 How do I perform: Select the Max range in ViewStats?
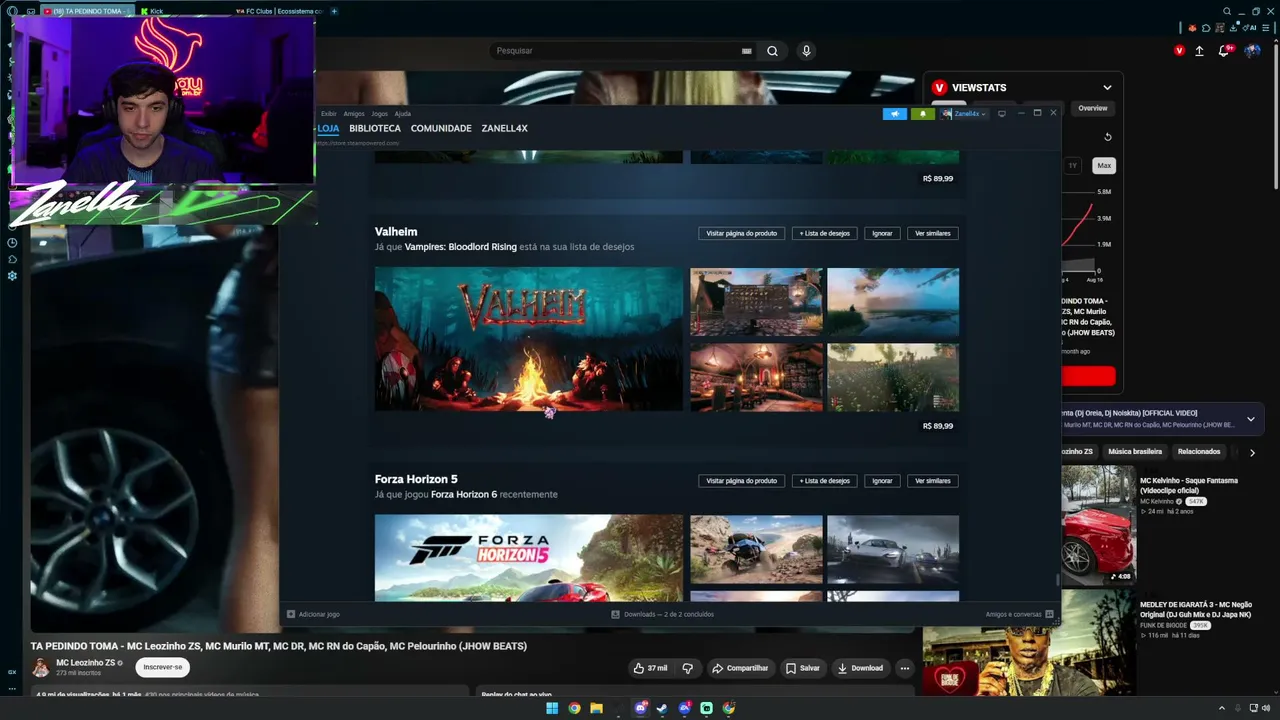point(1104,166)
